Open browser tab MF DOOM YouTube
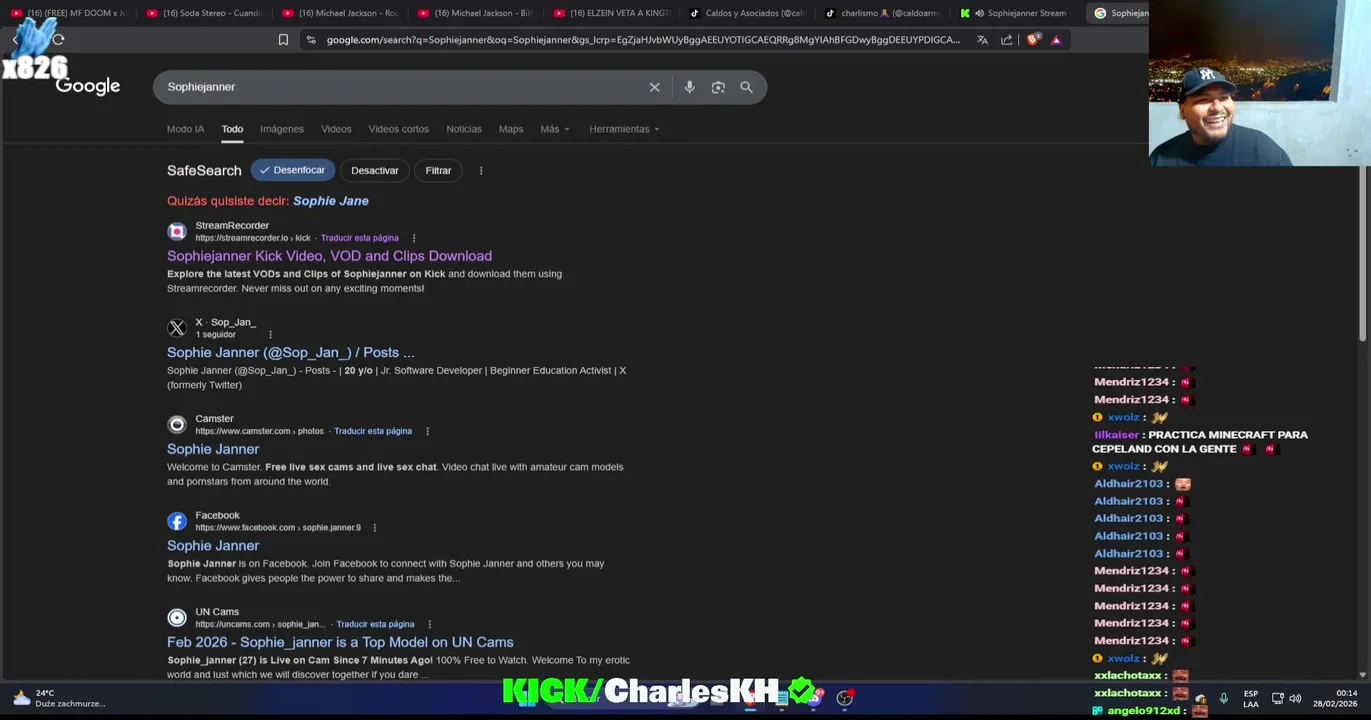The height and width of the screenshot is (720, 1371). point(68,13)
